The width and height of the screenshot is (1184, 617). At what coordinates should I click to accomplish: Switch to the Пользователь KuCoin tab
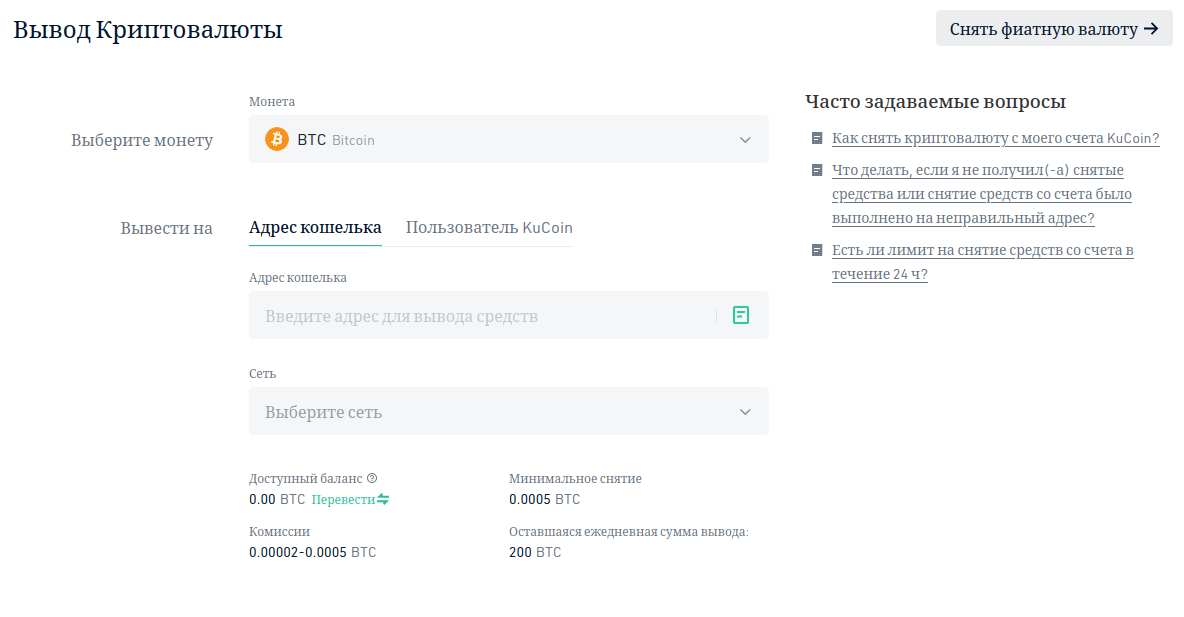489,227
